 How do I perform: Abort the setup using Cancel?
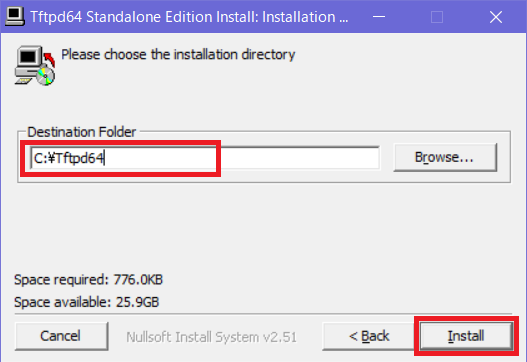61,336
